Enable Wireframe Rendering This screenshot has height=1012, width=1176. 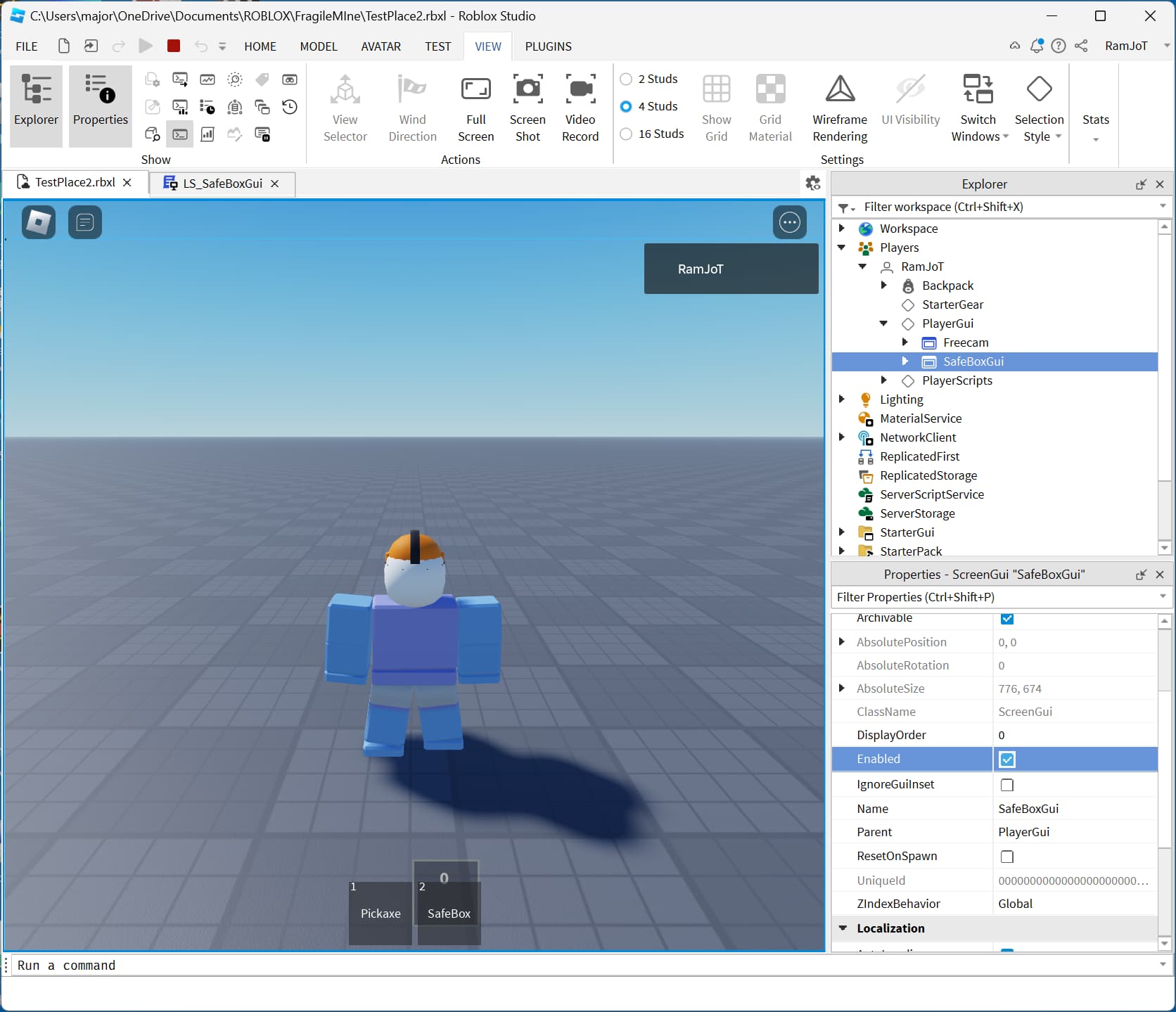click(839, 105)
